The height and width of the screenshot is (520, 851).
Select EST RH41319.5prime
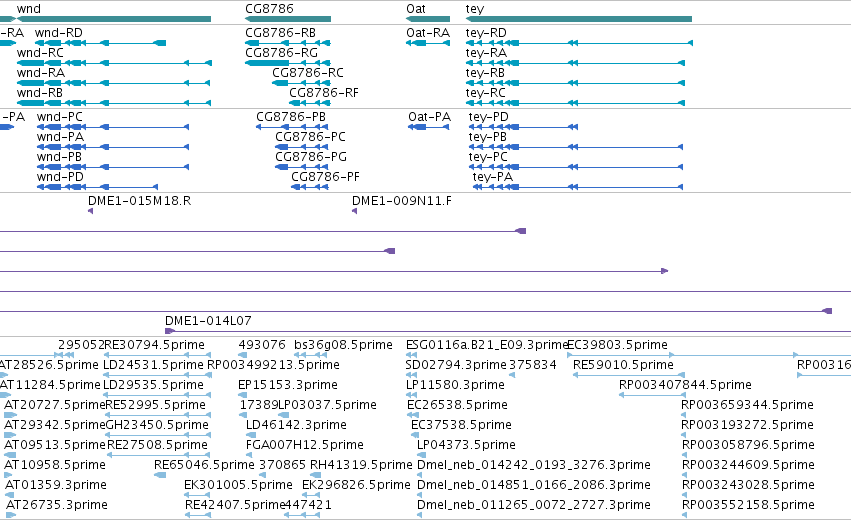point(361,465)
